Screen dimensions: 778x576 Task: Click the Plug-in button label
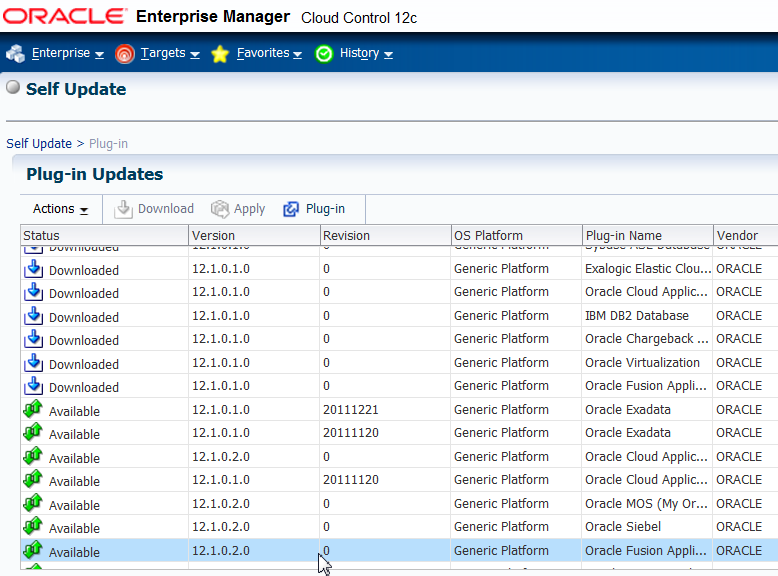[325, 209]
